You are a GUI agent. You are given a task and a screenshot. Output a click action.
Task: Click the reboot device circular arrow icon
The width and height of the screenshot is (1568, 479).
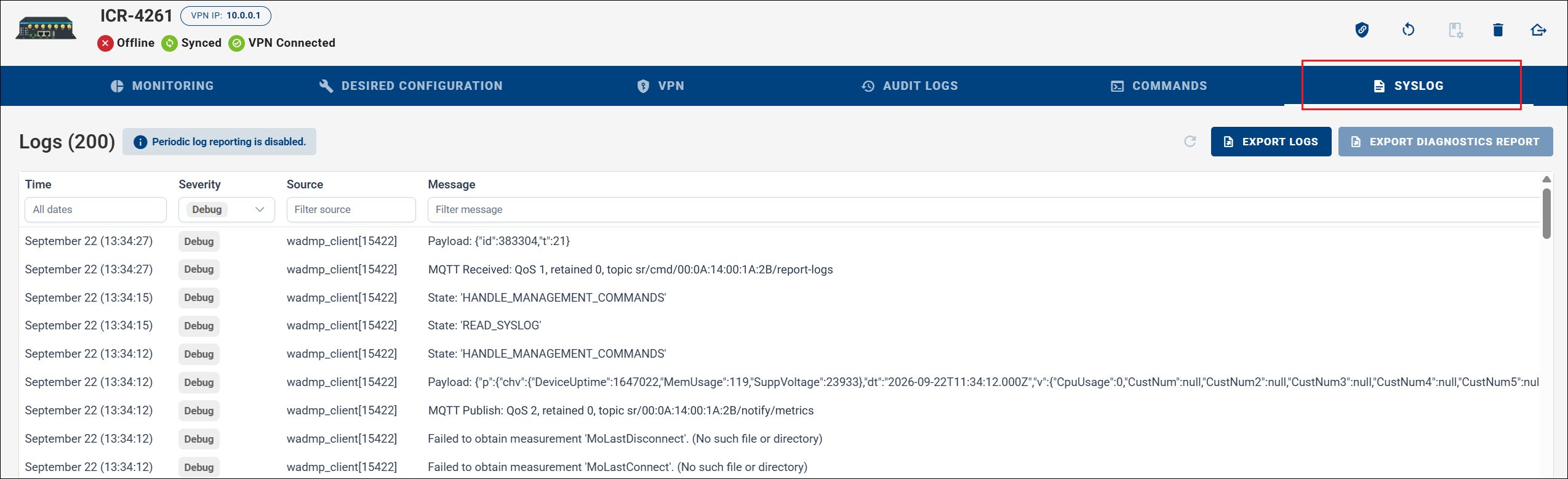pyautogui.click(x=1408, y=30)
